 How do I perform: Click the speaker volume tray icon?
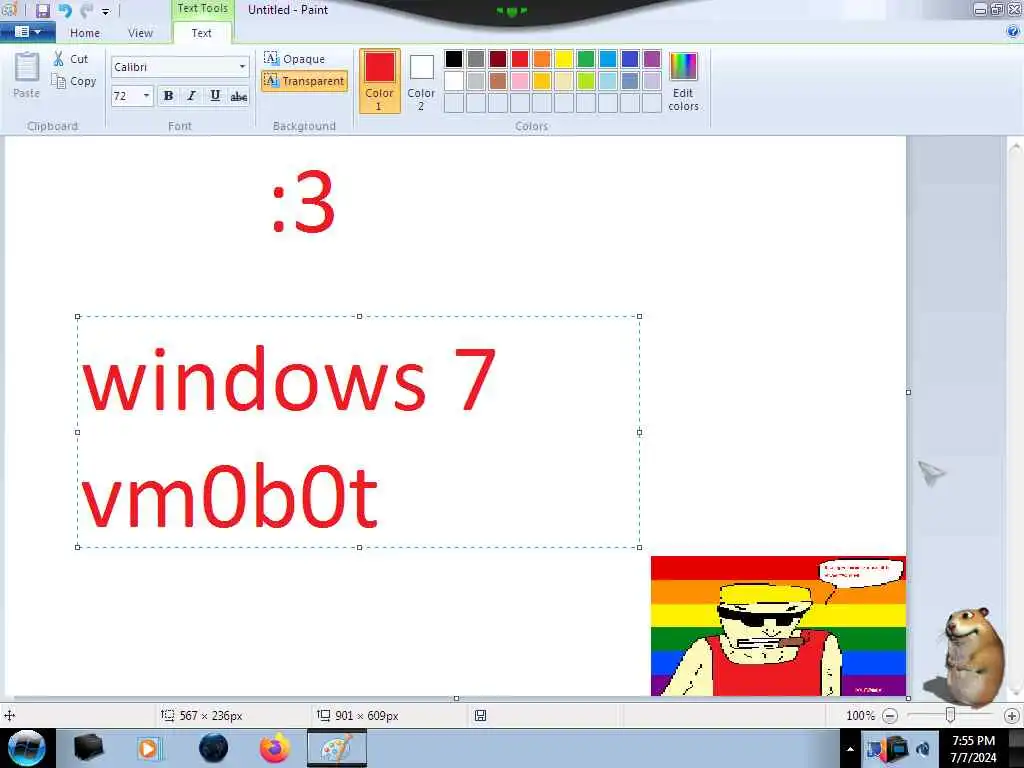point(923,749)
